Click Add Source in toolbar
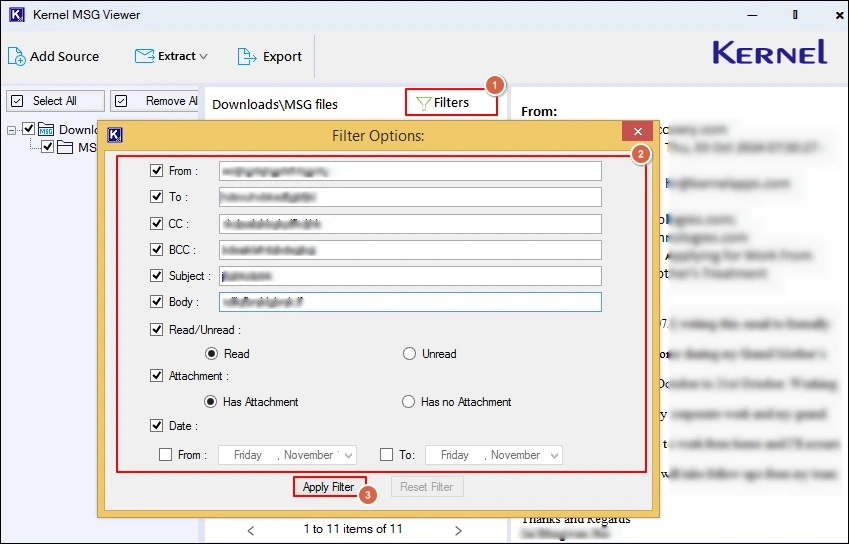849x544 pixels. [54, 56]
